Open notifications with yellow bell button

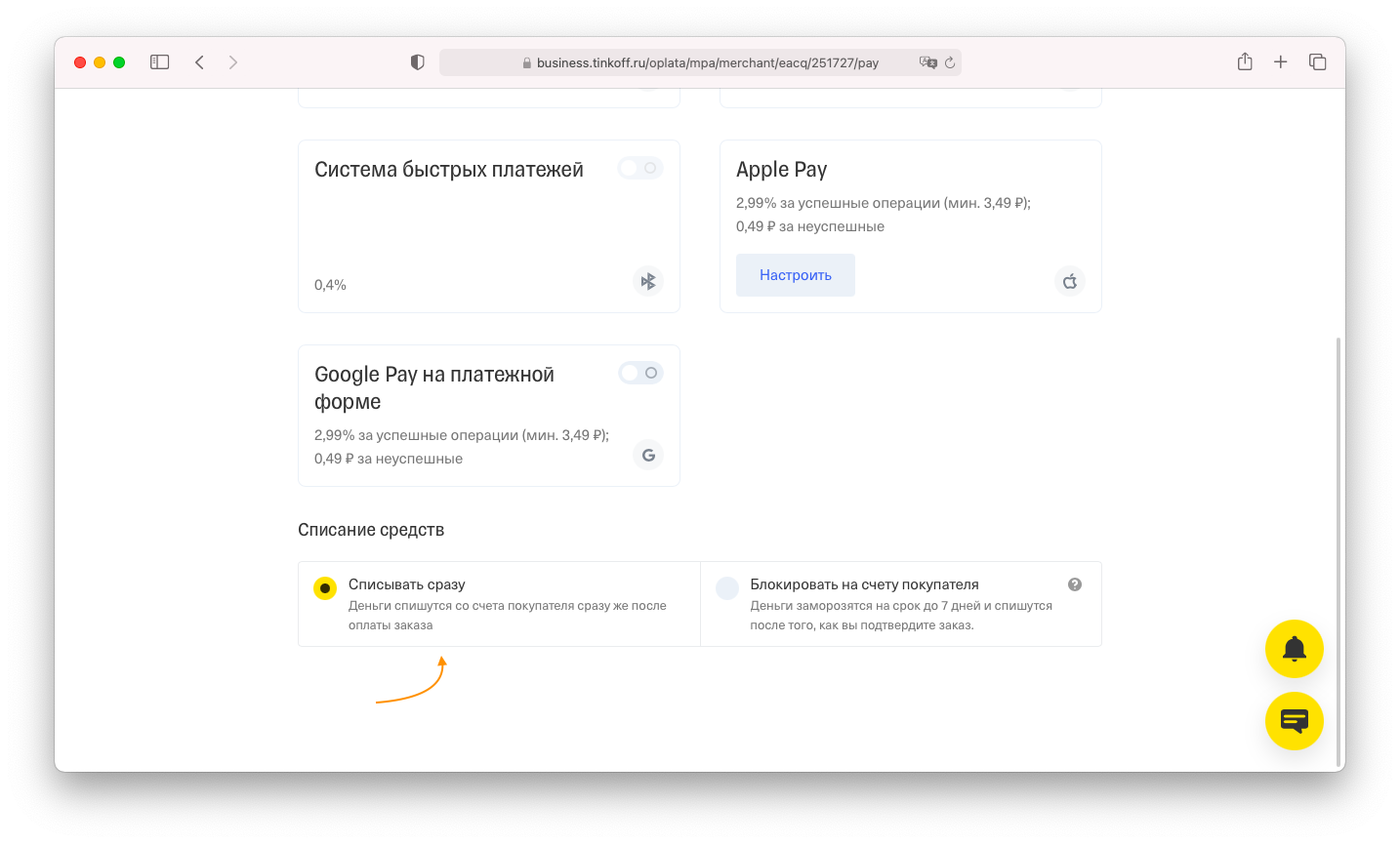click(x=1295, y=649)
